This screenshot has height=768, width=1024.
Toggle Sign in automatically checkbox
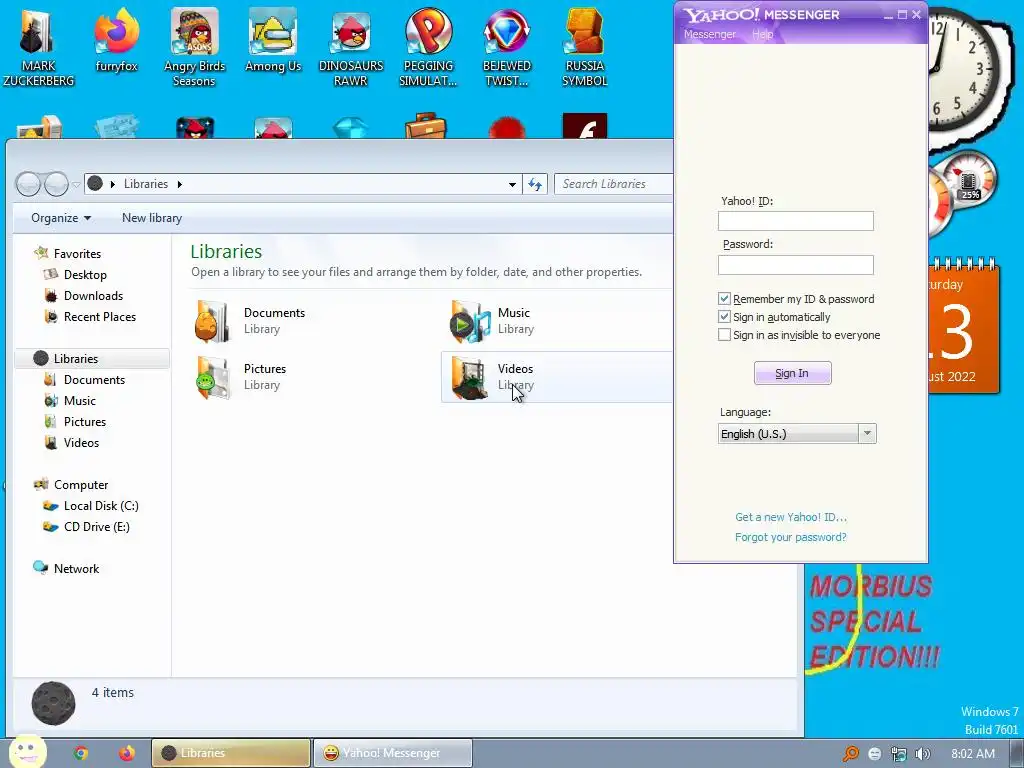point(724,317)
